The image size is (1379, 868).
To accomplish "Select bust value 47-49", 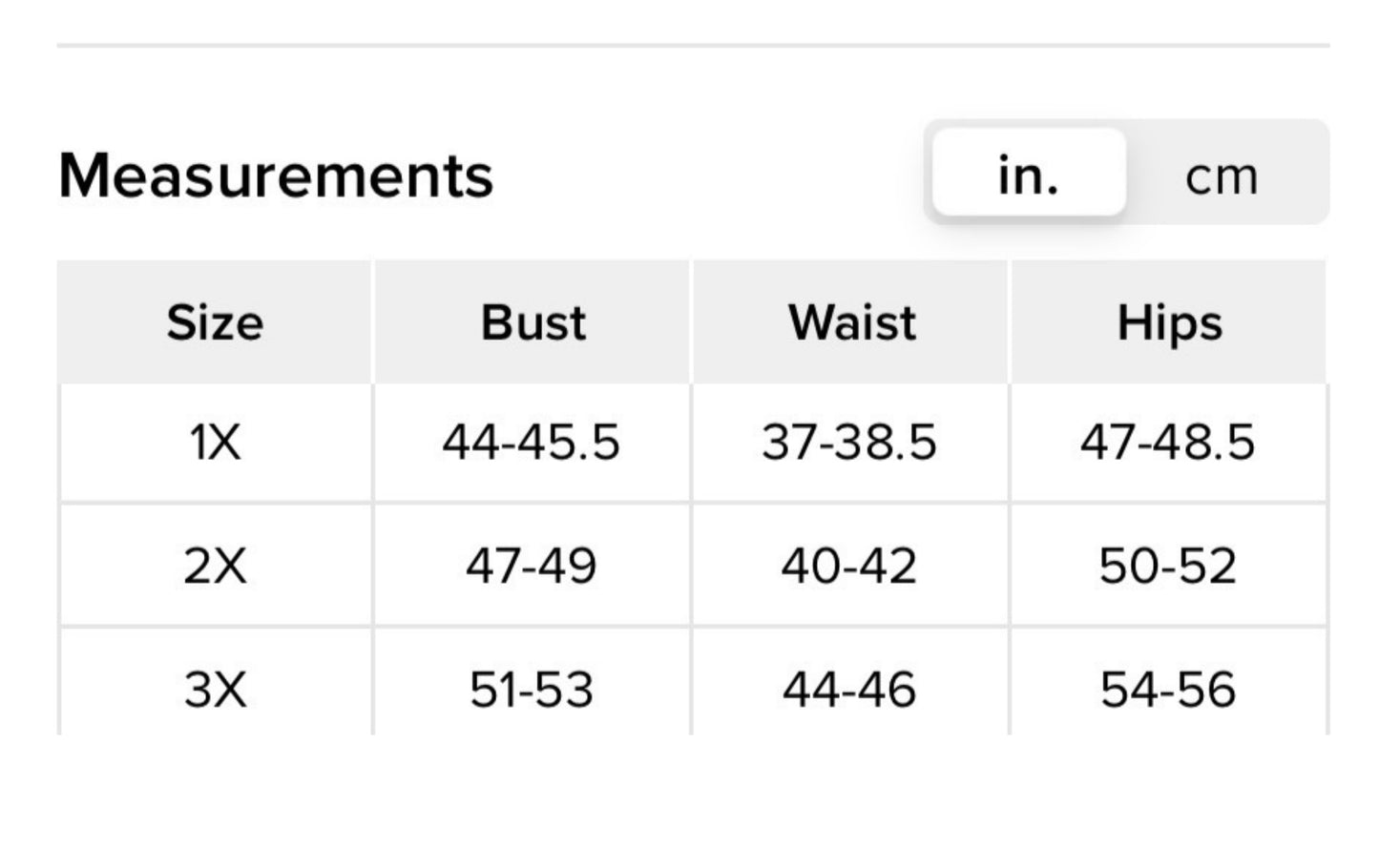I will 532,566.
